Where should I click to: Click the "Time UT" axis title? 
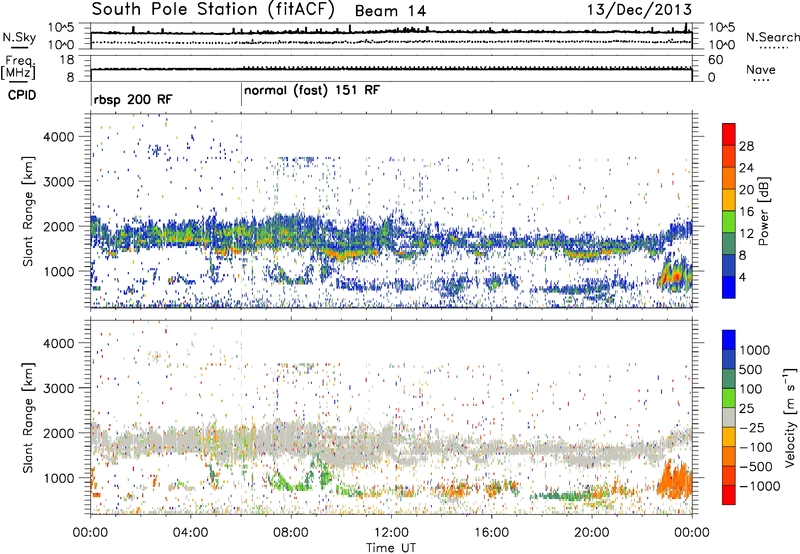[x=391, y=548]
